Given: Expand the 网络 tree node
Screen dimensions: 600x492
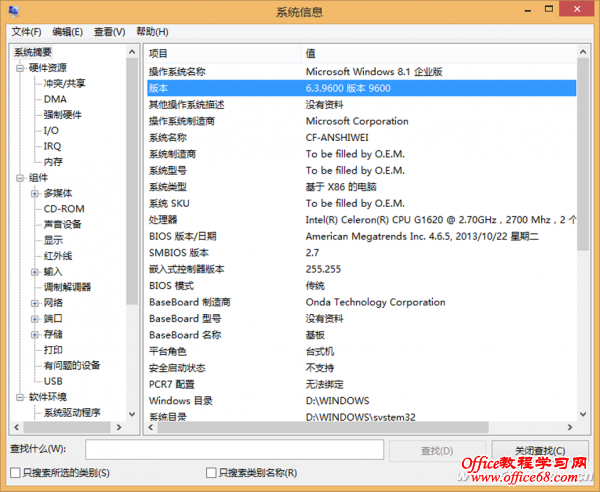Looking at the screenshot, I should [35, 303].
